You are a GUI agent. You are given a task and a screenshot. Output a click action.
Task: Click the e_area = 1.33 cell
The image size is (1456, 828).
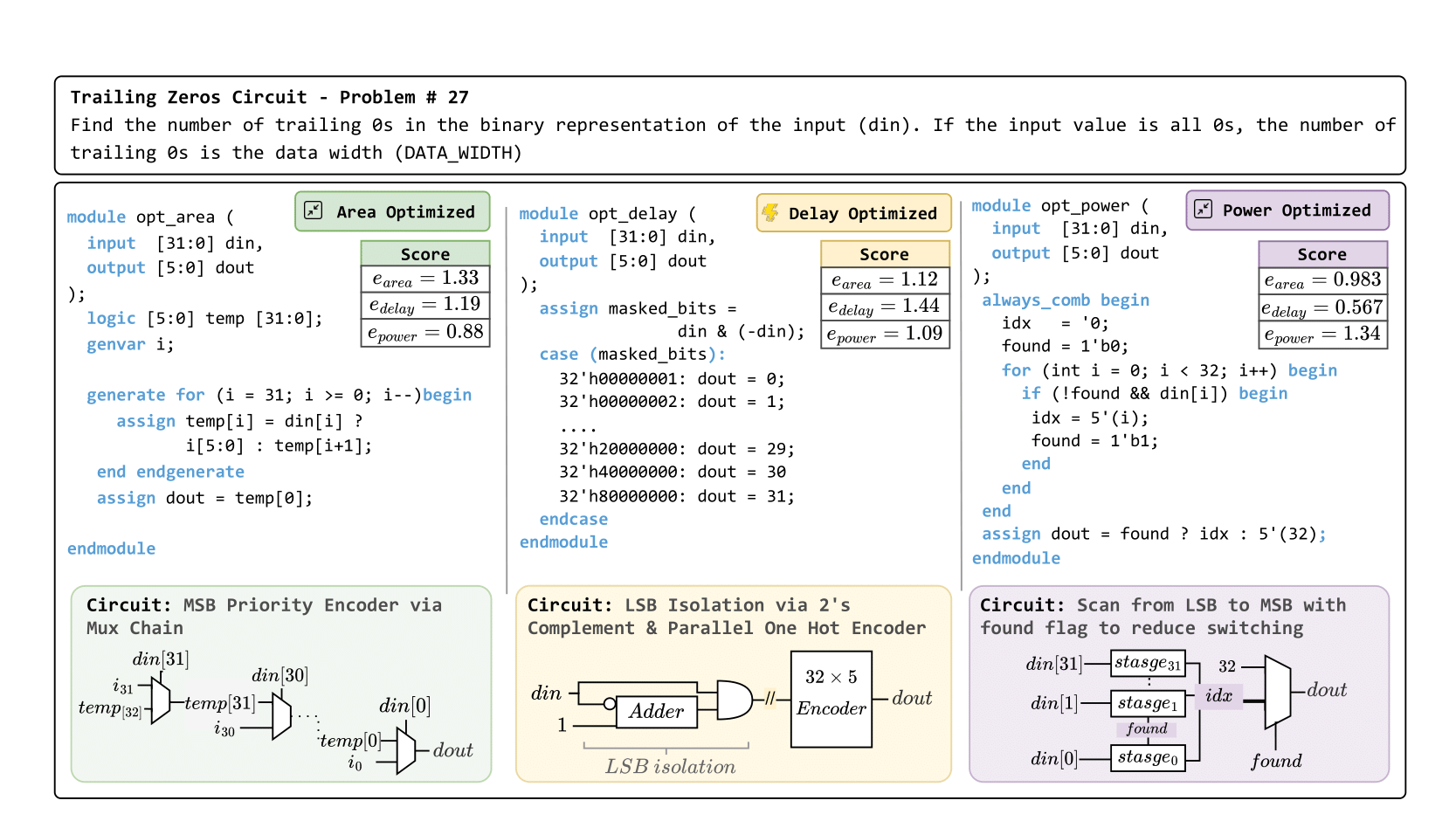tap(425, 279)
